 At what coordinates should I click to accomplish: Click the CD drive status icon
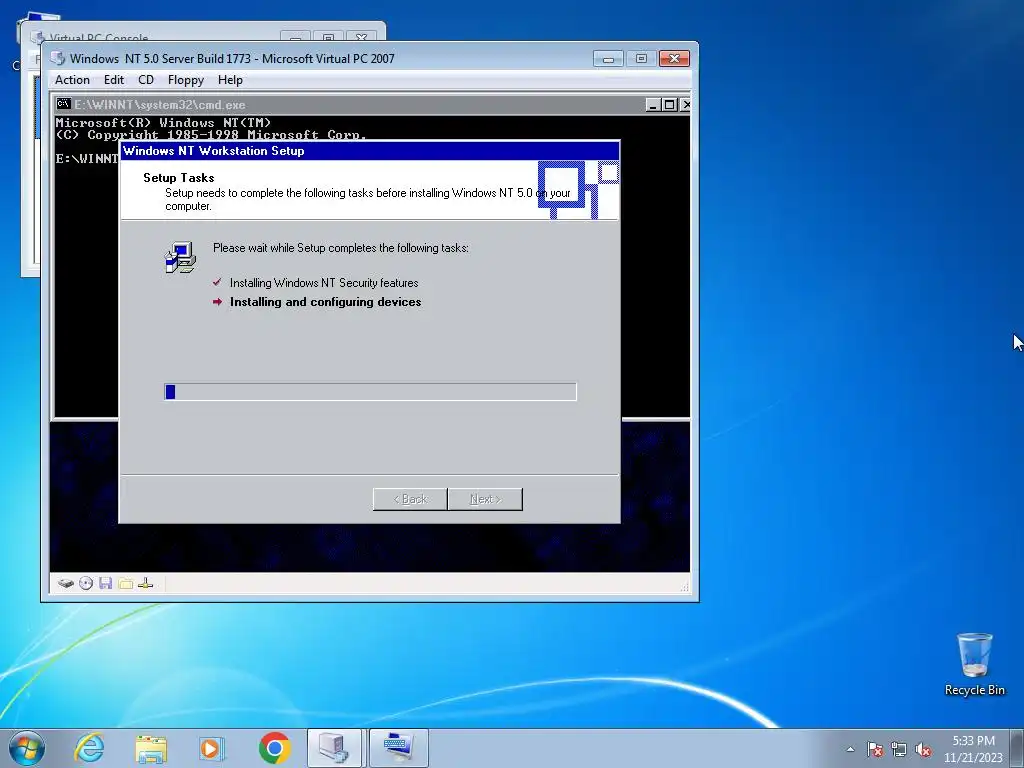point(86,583)
